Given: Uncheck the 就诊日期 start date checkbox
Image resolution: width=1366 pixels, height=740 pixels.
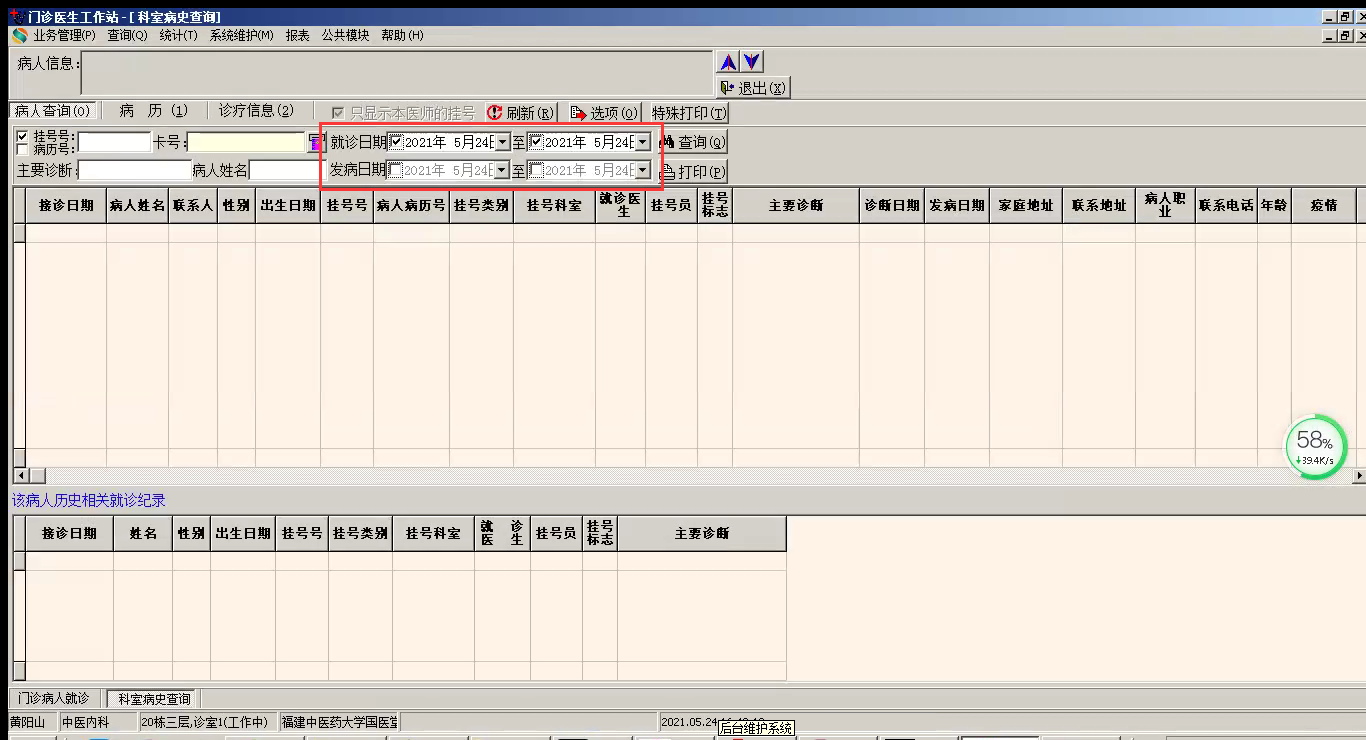Looking at the screenshot, I should [x=396, y=142].
